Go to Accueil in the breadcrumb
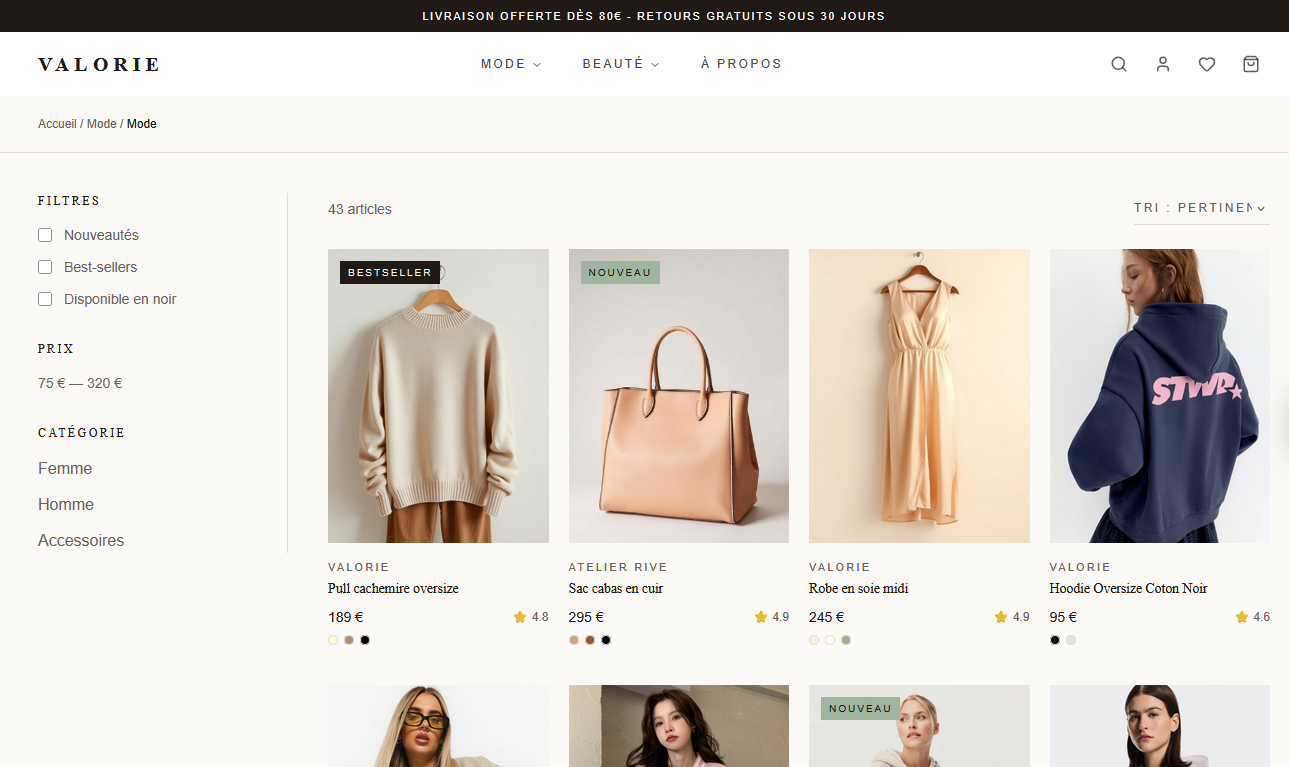 pyautogui.click(x=57, y=124)
